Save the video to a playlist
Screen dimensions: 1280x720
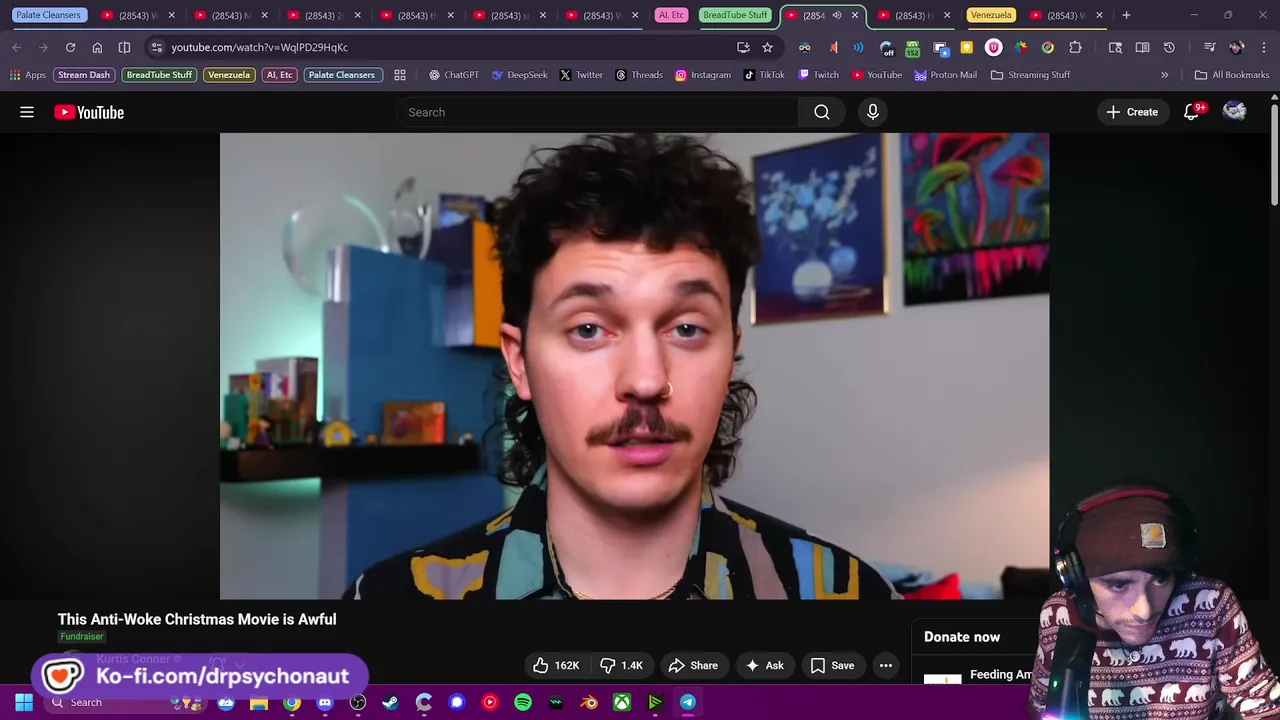point(832,665)
